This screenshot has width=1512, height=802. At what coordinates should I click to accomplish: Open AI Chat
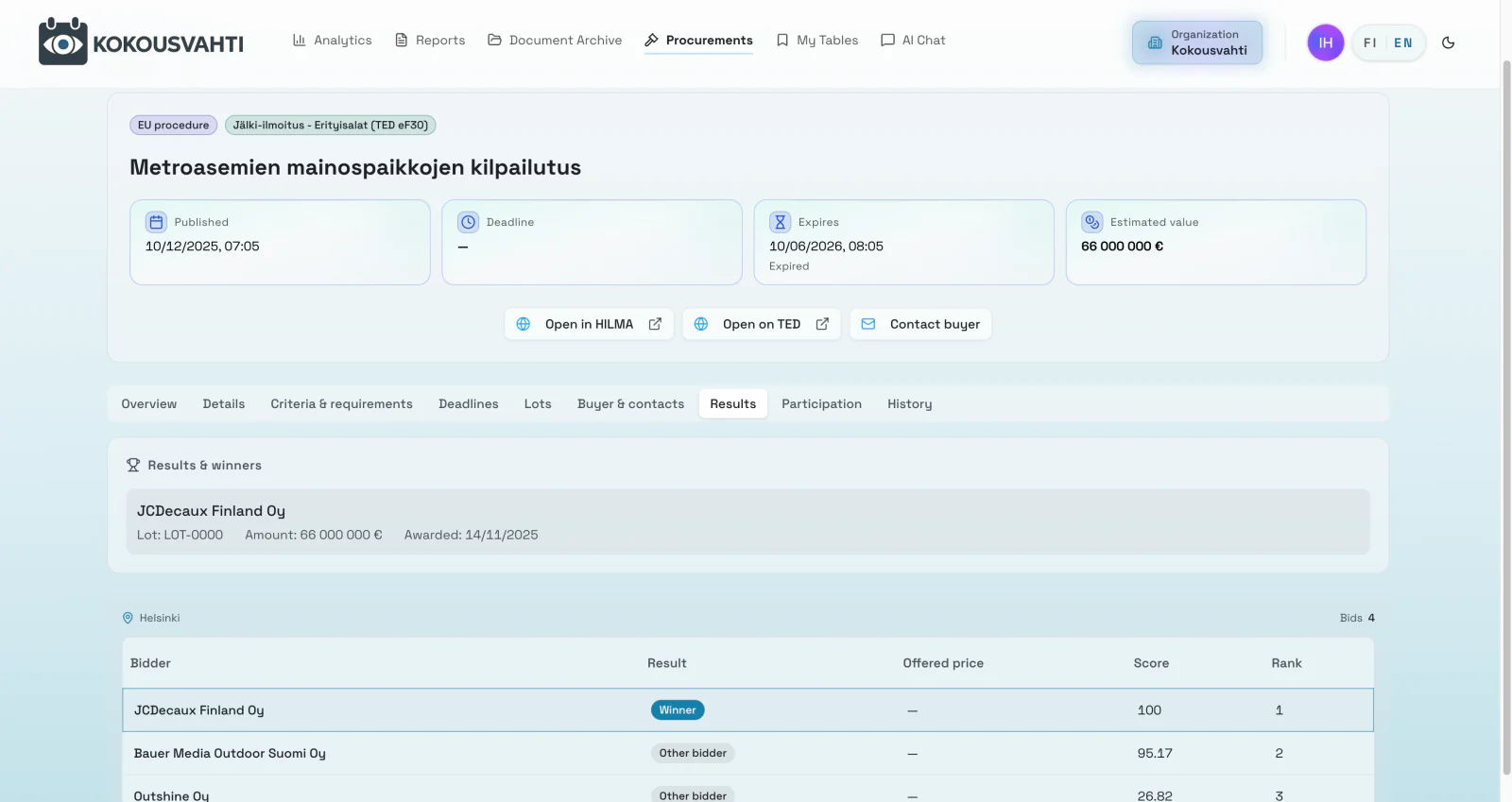point(913,41)
